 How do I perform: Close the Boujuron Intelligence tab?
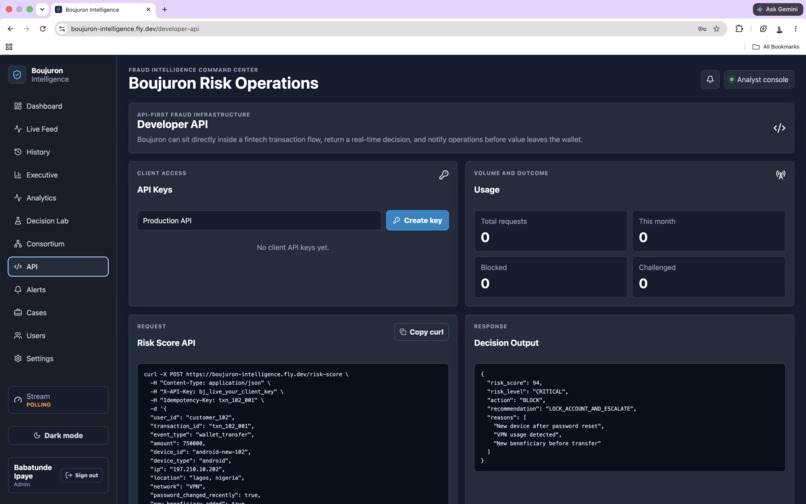[x=148, y=9]
